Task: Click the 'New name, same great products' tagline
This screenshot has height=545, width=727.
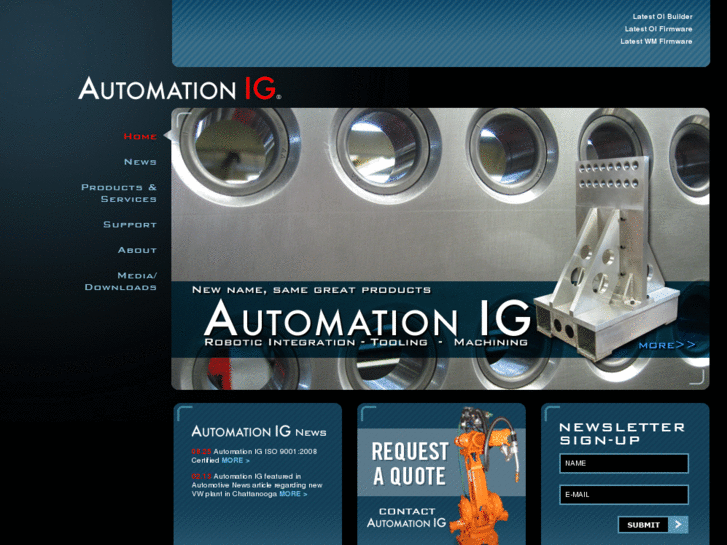Action: pos(311,290)
